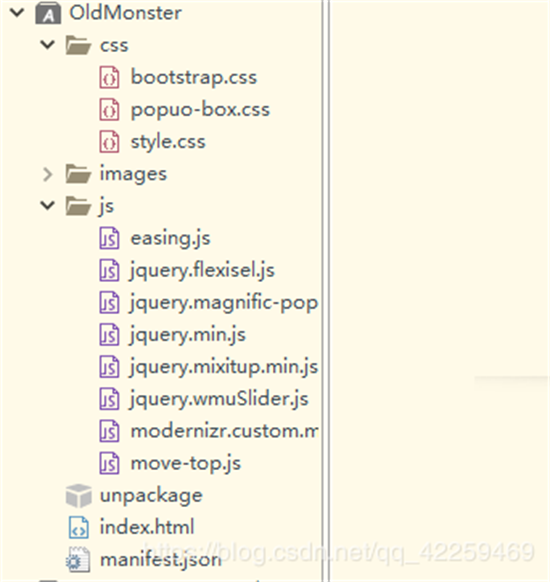Screen dimensions: 550x582
Task: Click the manifest.json gear icon
Action: (78, 559)
